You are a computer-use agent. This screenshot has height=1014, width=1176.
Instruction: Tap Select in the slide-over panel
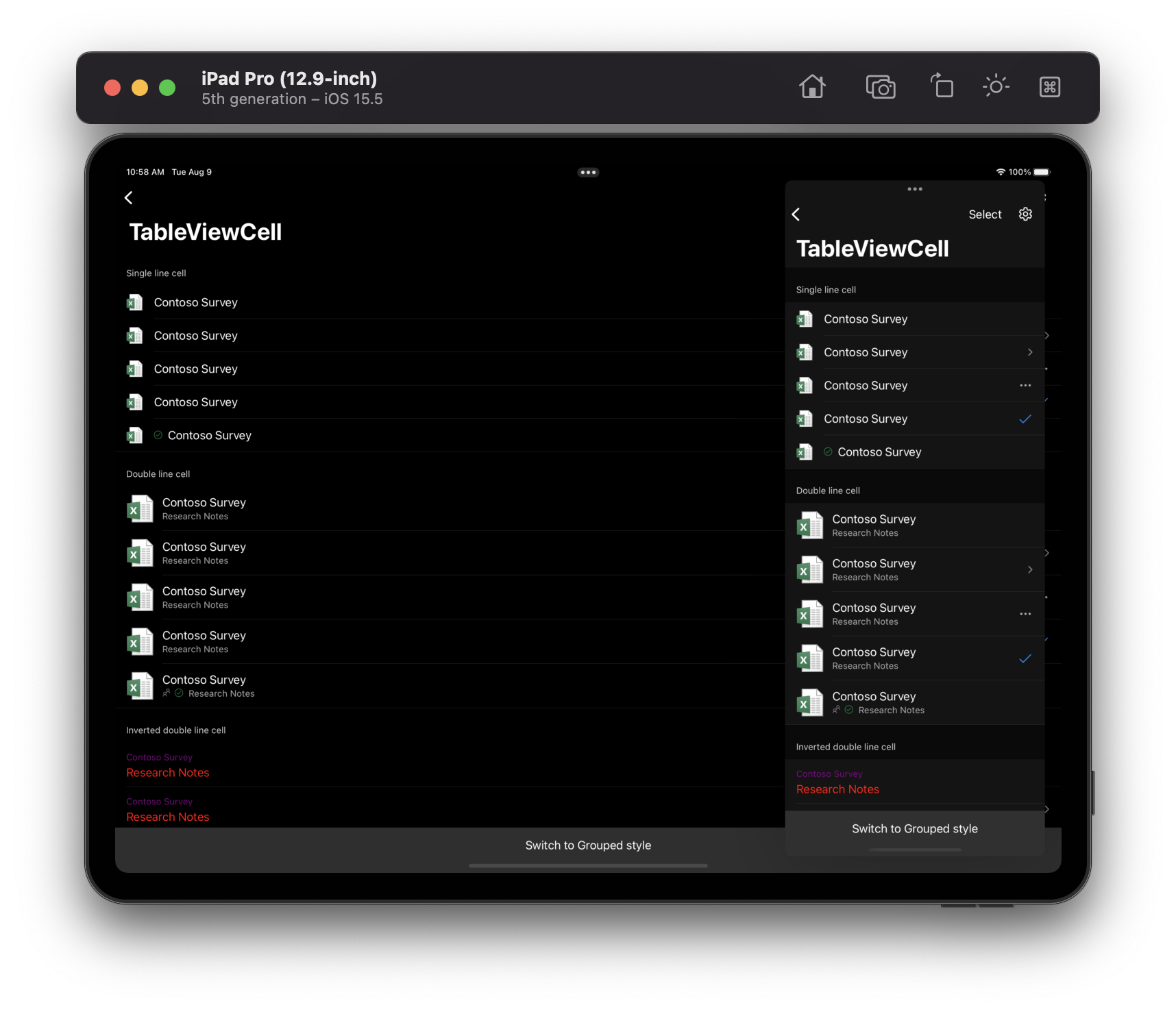coord(985,214)
